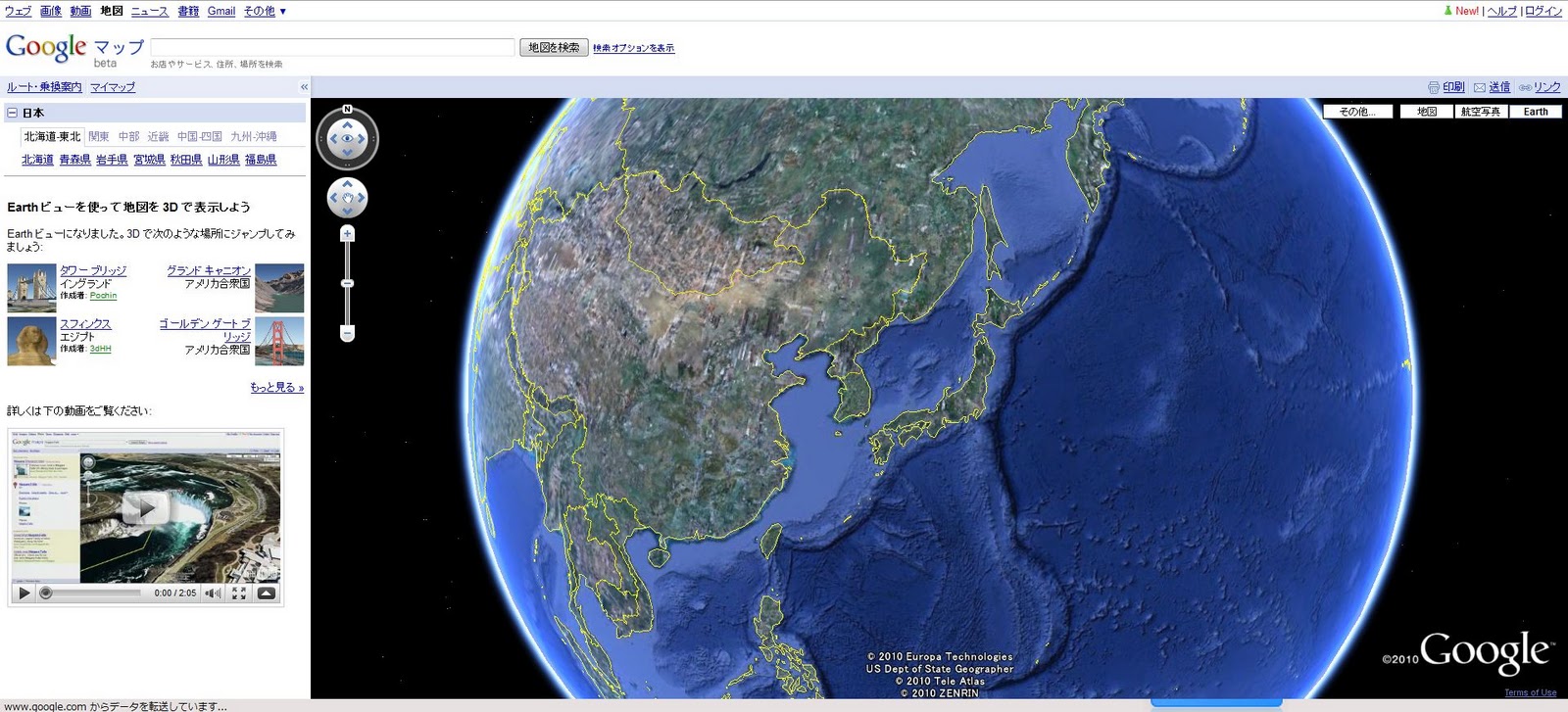Viewport: 1568px width, 712px height.
Task: Switch to 航空写真 satellite view
Action: pyautogui.click(x=1480, y=112)
